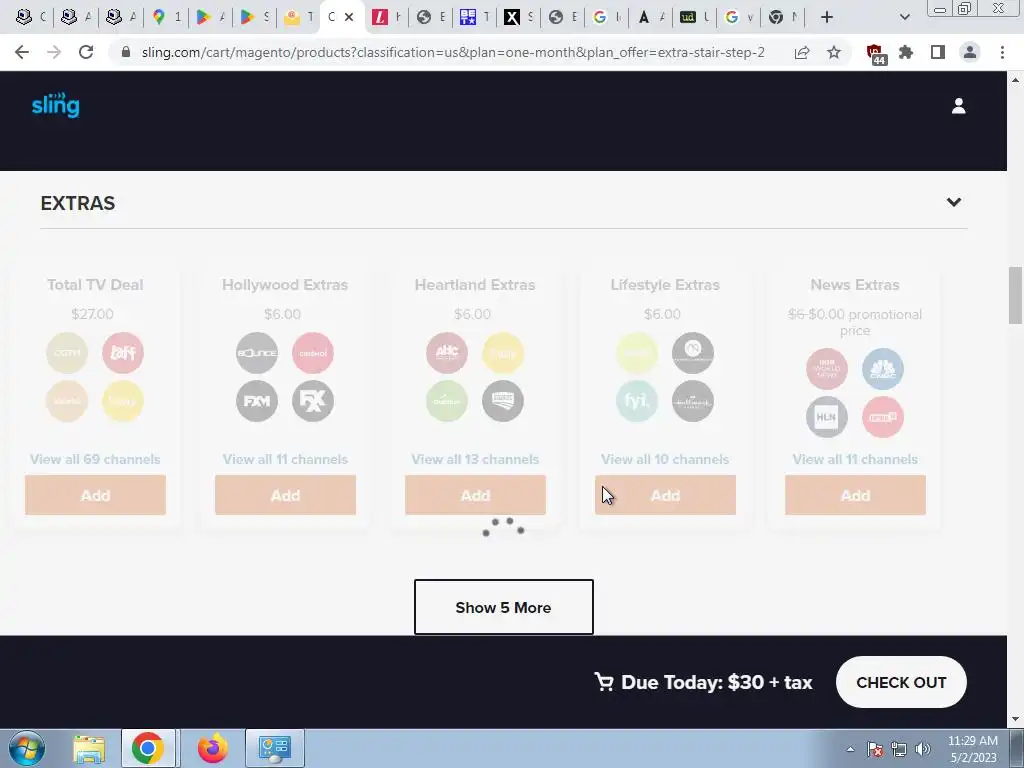This screenshot has width=1024, height=768.
Task: Switch to the X tab
Action: pyautogui.click(x=519, y=17)
